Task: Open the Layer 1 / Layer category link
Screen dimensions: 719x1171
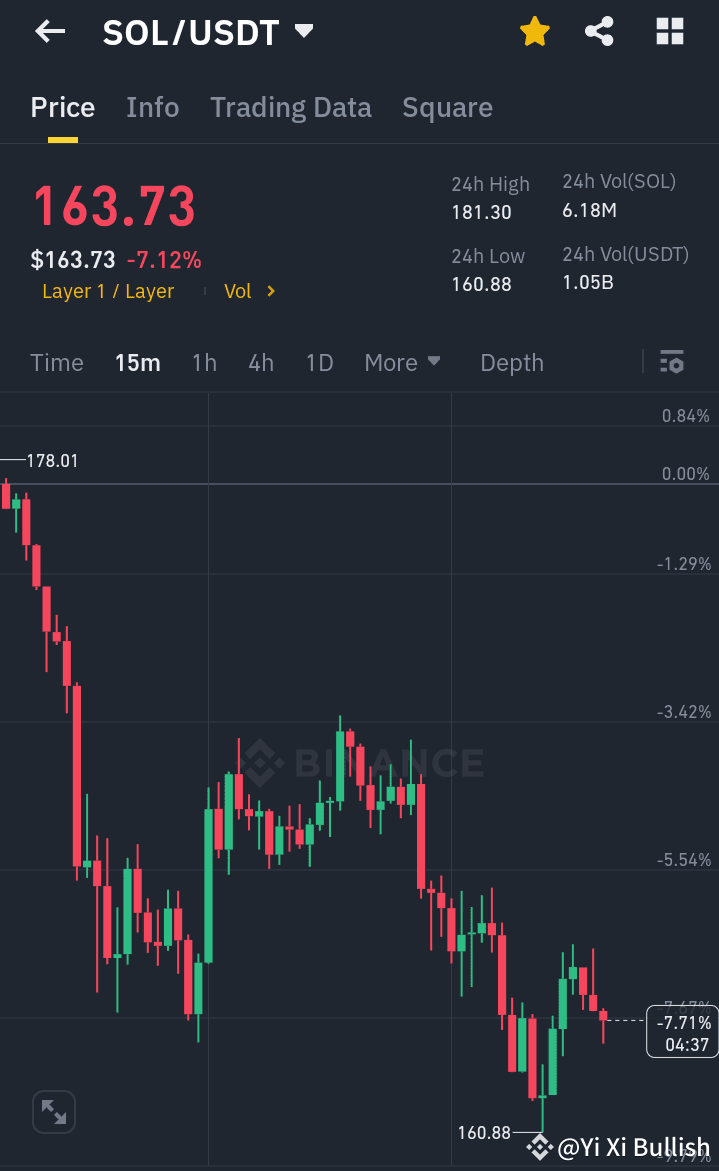Action: tap(108, 291)
